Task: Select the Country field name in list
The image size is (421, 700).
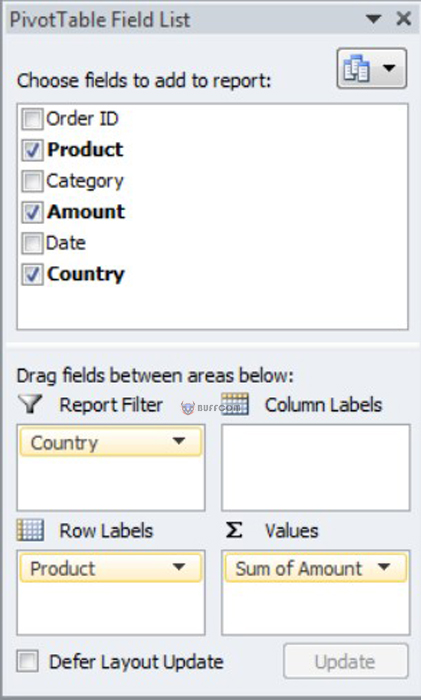Action: 86,275
